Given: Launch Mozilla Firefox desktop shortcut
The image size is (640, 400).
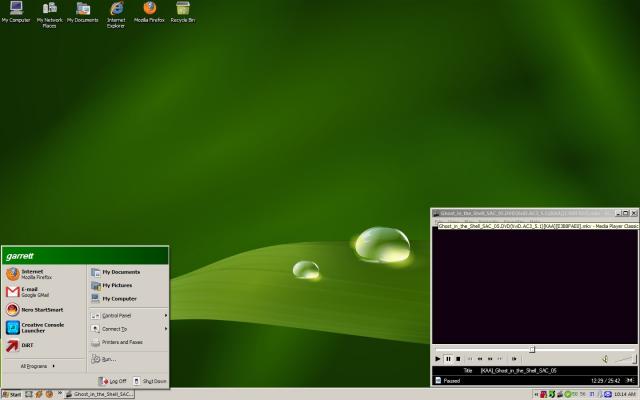Looking at the screenshot, I should coord(149,11).
